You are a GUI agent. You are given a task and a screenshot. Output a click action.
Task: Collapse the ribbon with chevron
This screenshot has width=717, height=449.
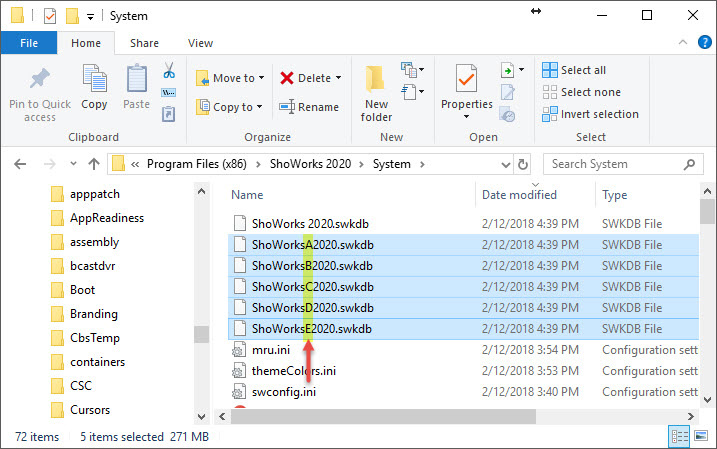point(683,43)
